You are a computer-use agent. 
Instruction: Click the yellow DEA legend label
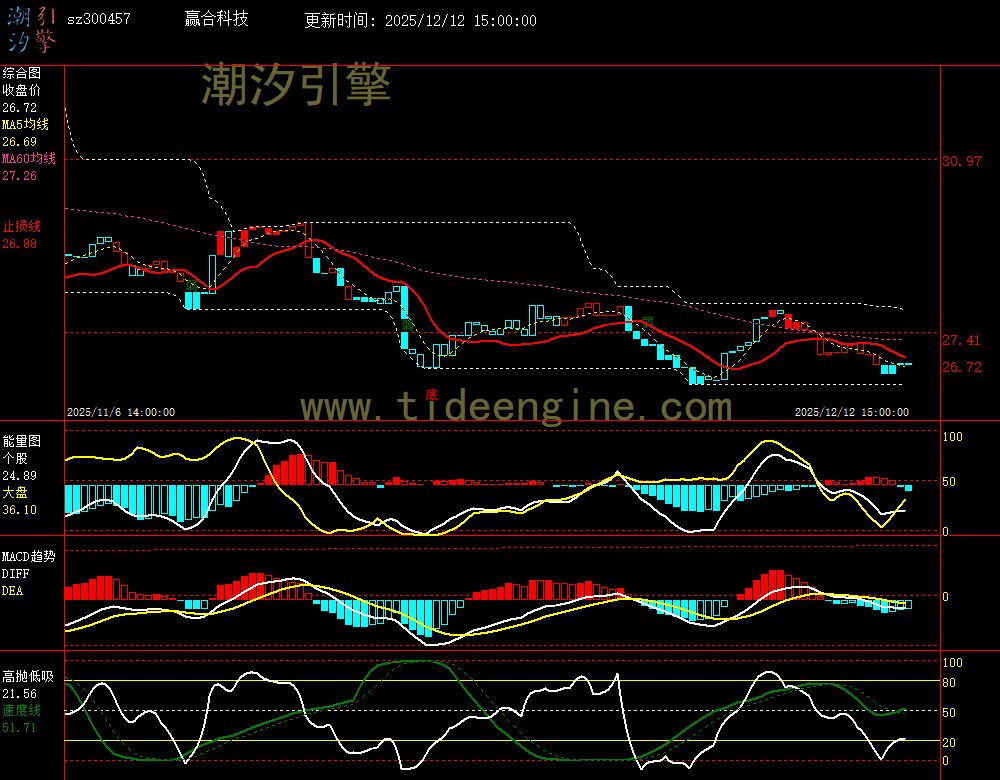click(12, 591)
